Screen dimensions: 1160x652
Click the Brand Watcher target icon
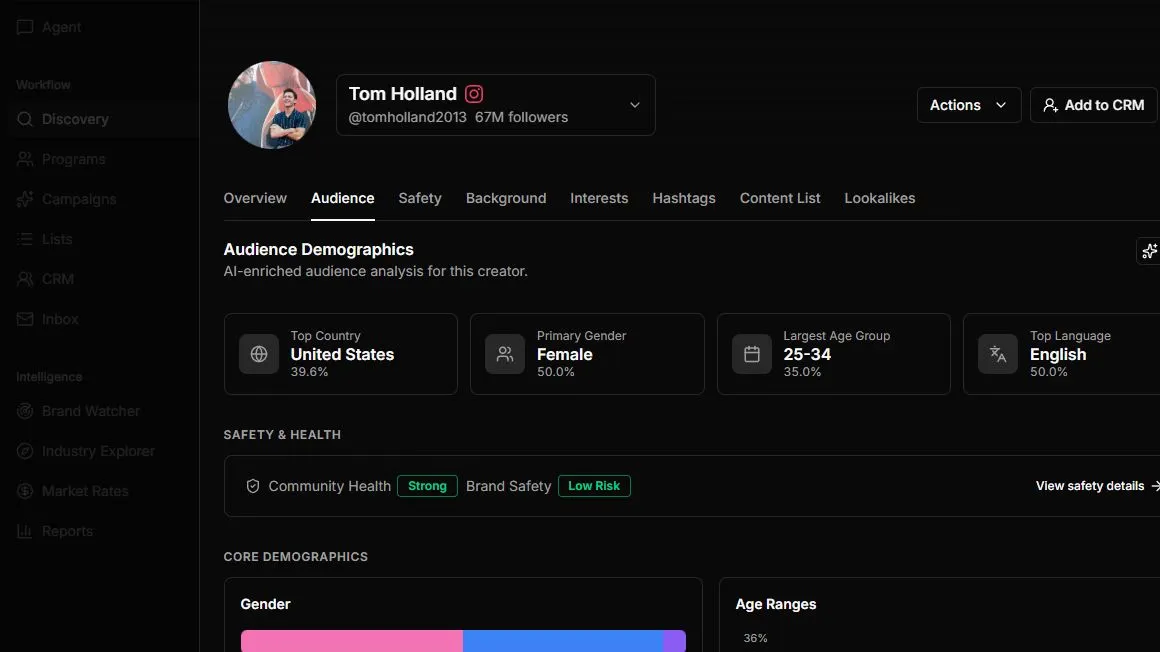[24, 411]
